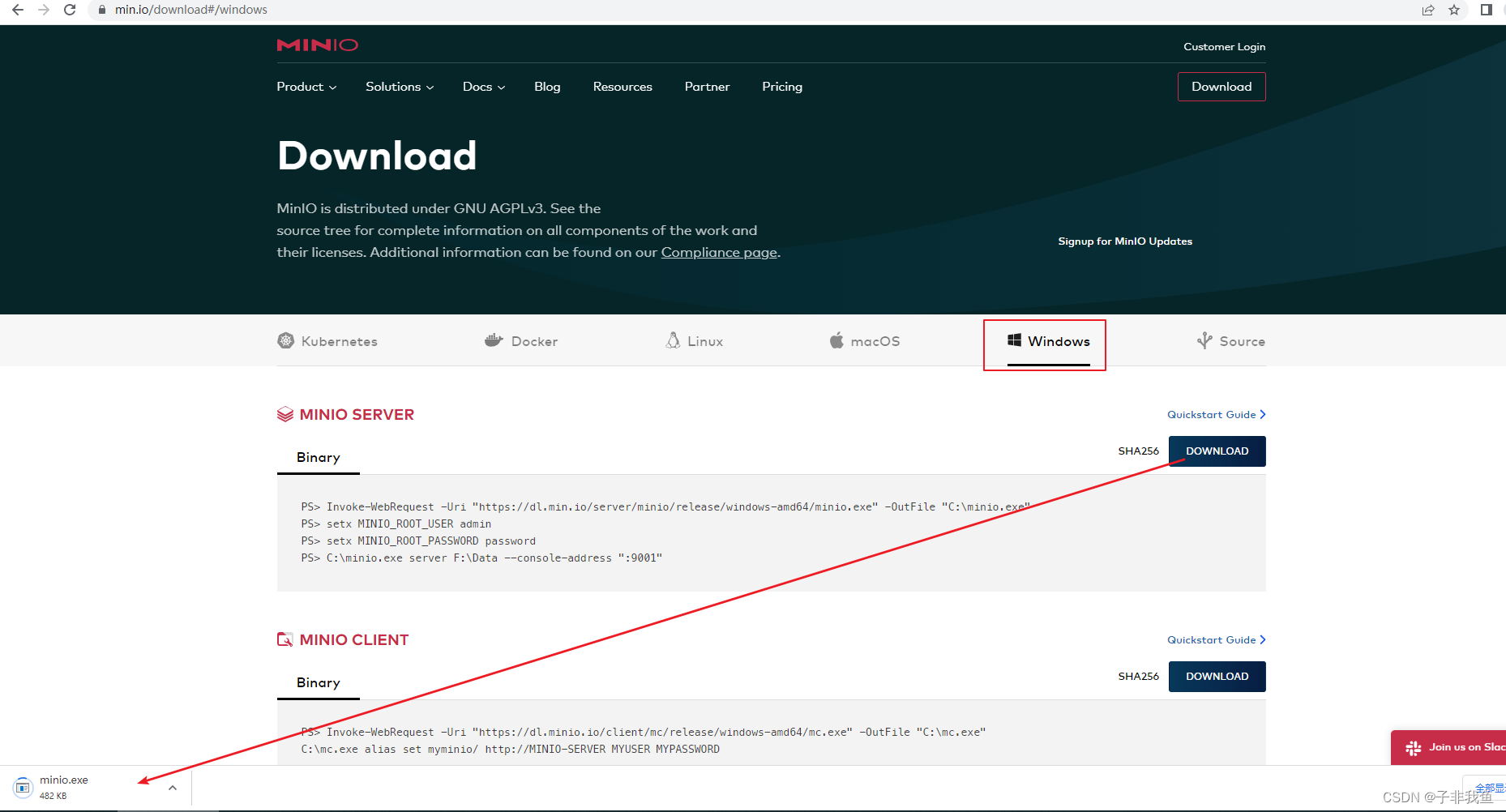This screenshot has width=1506, height=812.
Task: Go forward in browser history
Action: pos(44,10)
